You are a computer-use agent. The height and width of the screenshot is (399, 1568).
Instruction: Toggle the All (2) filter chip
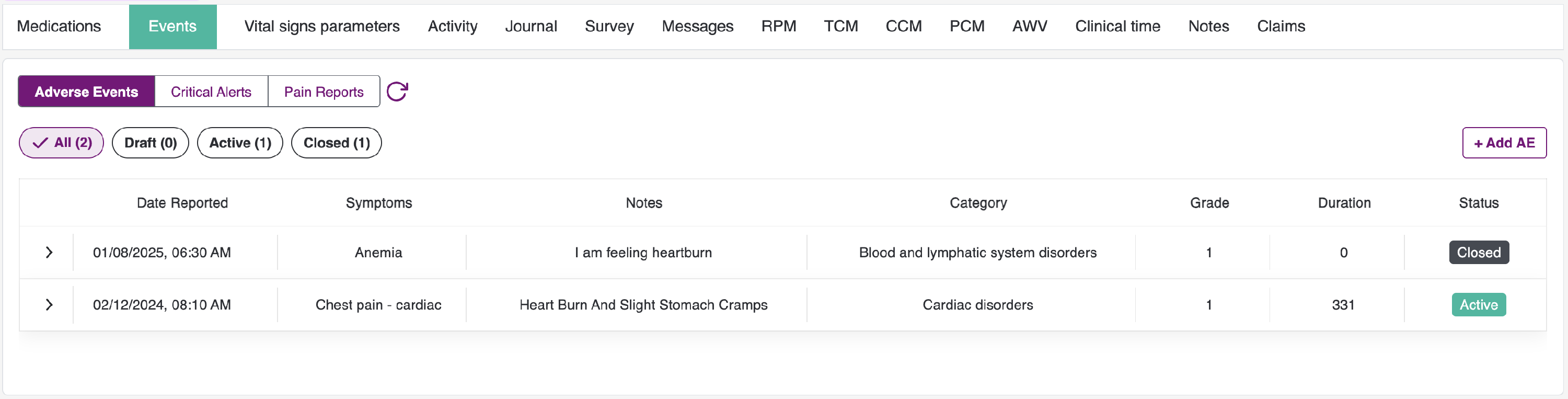click(62, 143)
